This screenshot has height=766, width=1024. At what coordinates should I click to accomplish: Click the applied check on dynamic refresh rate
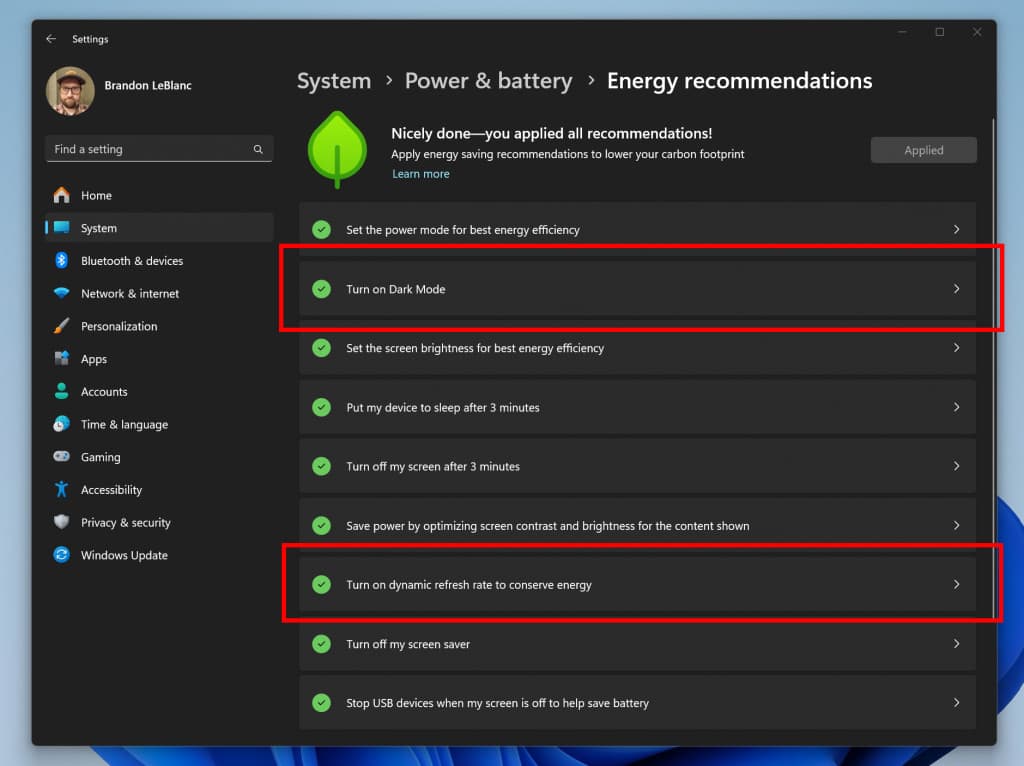(x=321, y=585)
